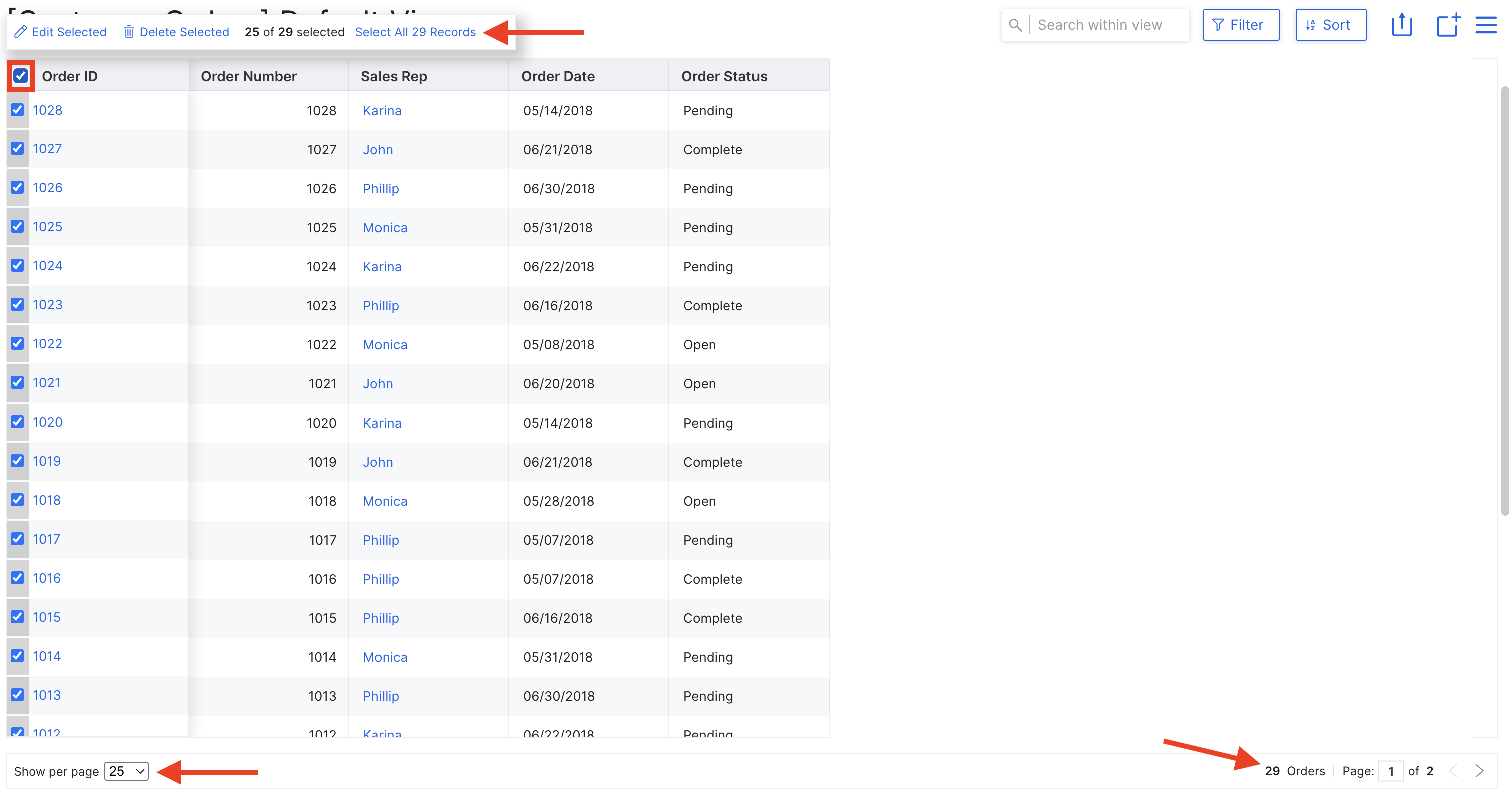Uncheck the checkbox for order 1019

(x=17, y=461)
